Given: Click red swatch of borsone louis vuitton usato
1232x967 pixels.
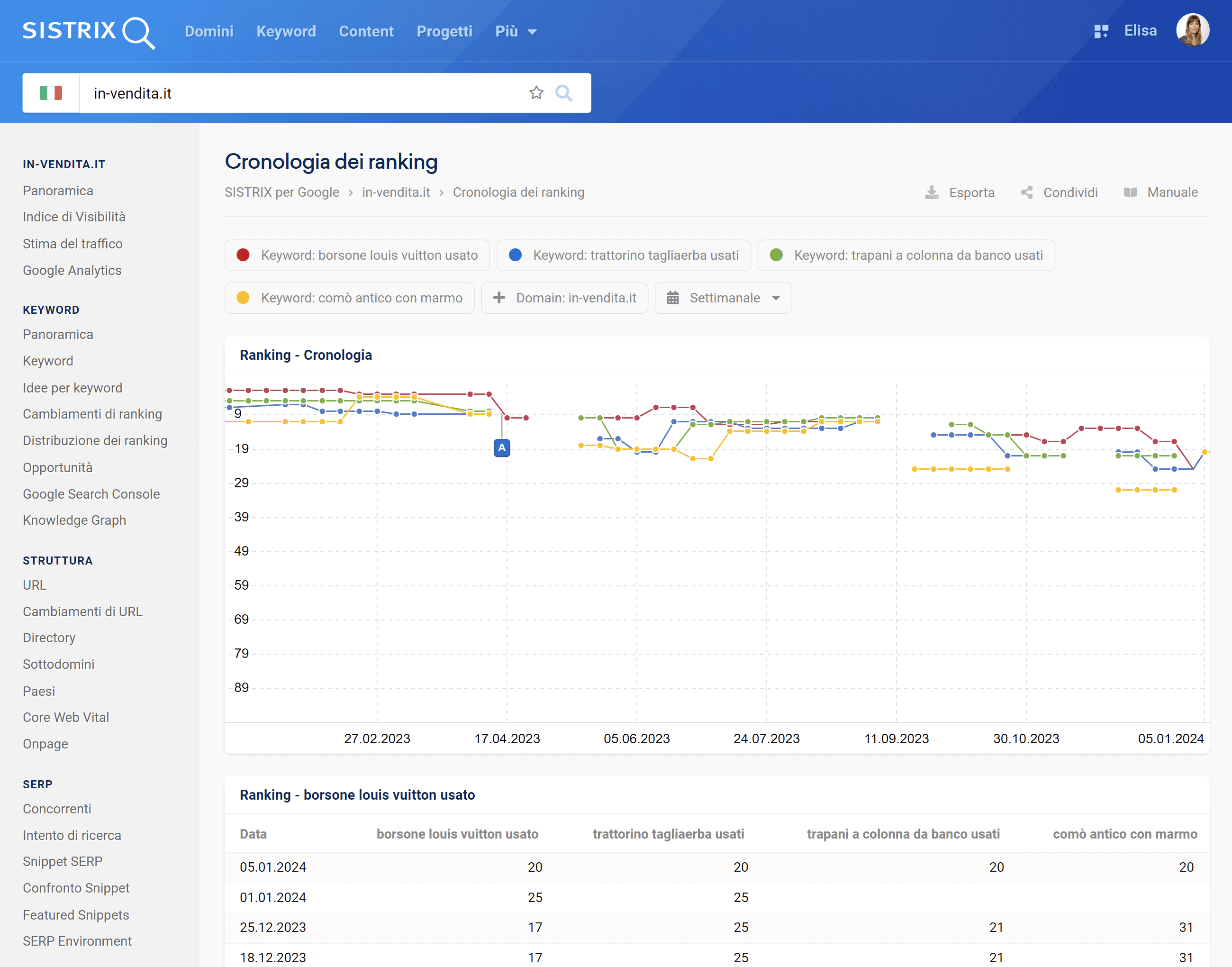Looking at the screenshot, I should (x=243, y=255).
